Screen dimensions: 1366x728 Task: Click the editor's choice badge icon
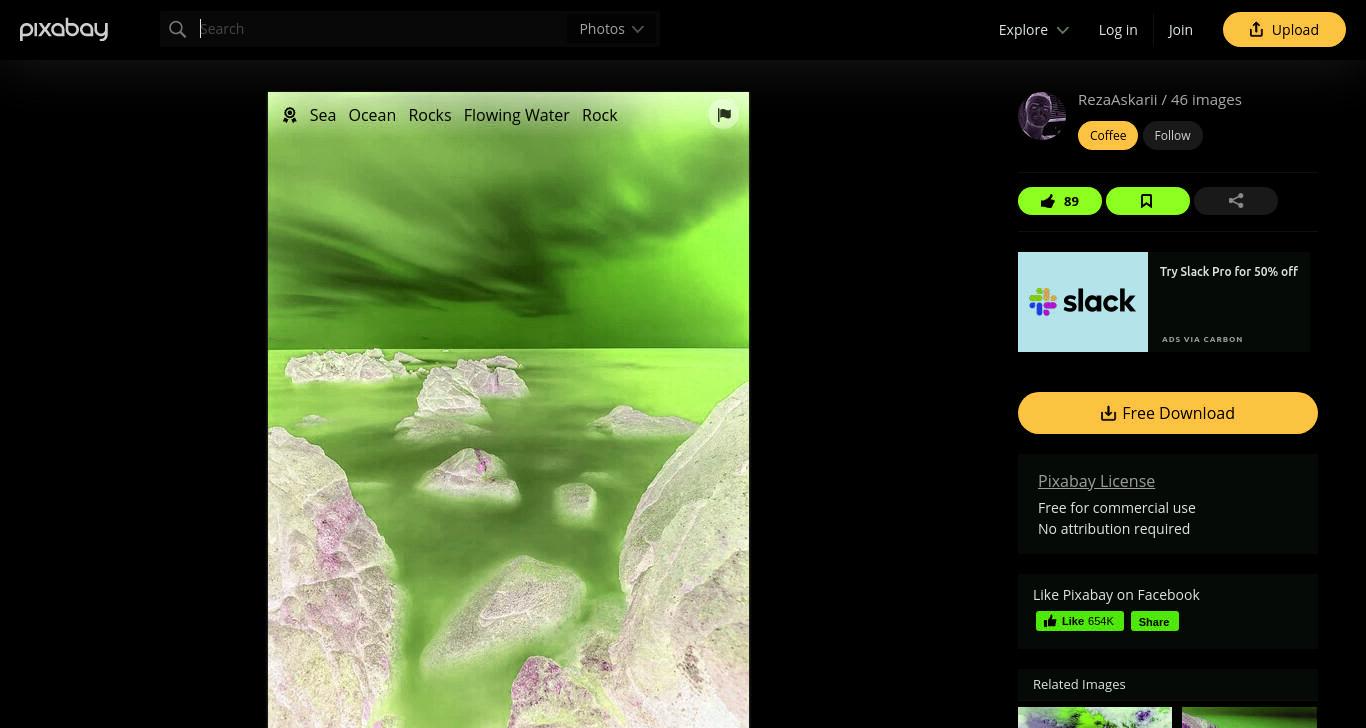290,115
